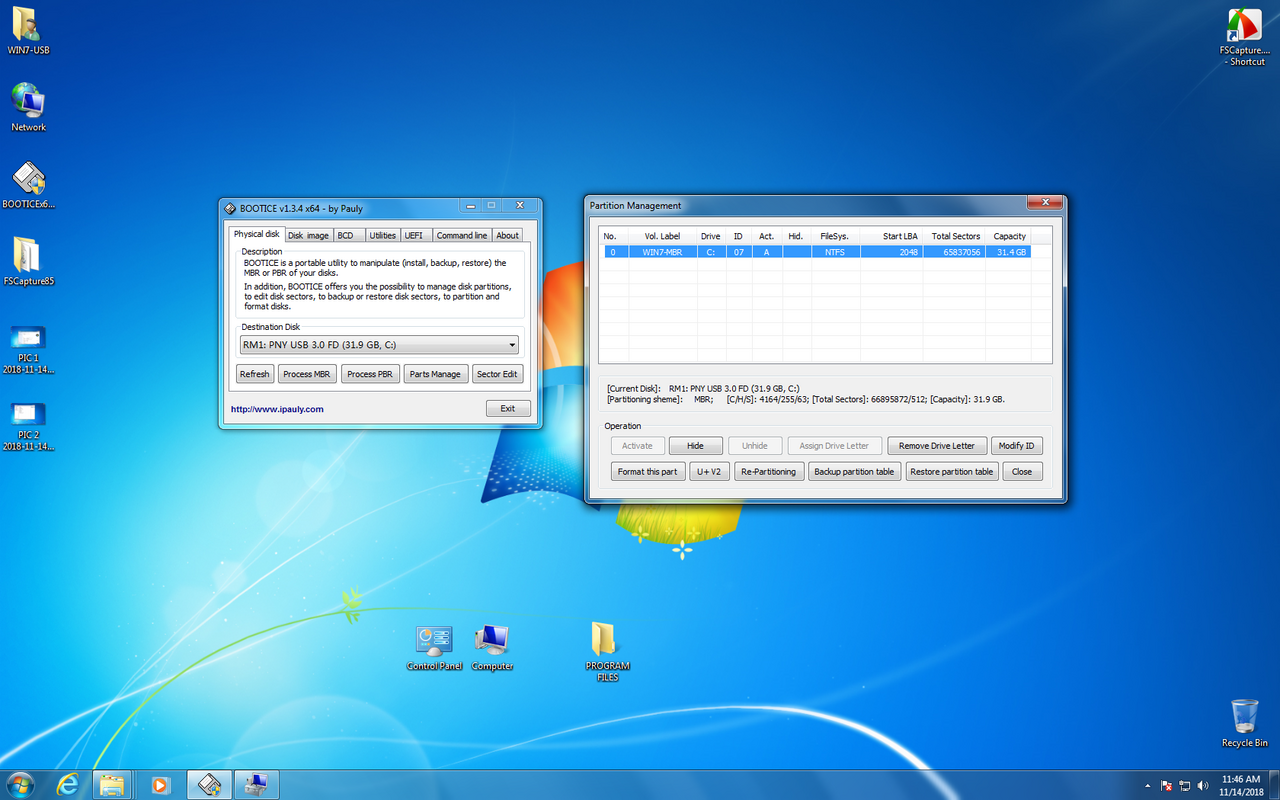Click the Vol. Label column header
1280x800 pixels.
point(662,236)
